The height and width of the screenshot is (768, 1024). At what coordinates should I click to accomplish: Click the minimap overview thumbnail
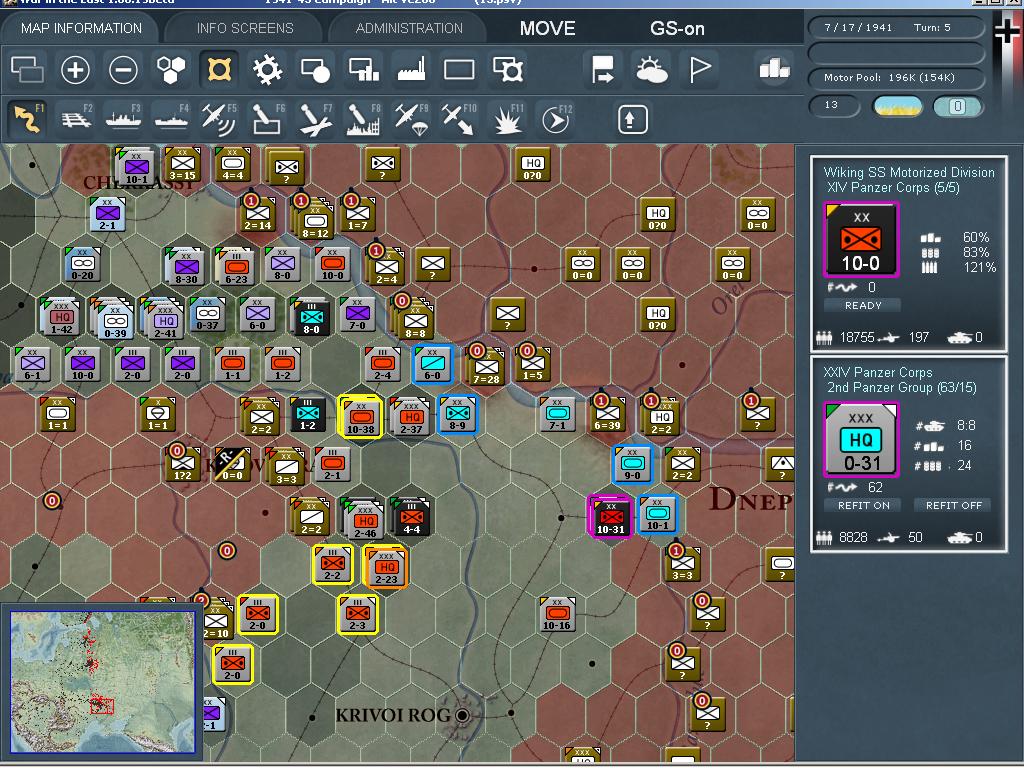103,682
